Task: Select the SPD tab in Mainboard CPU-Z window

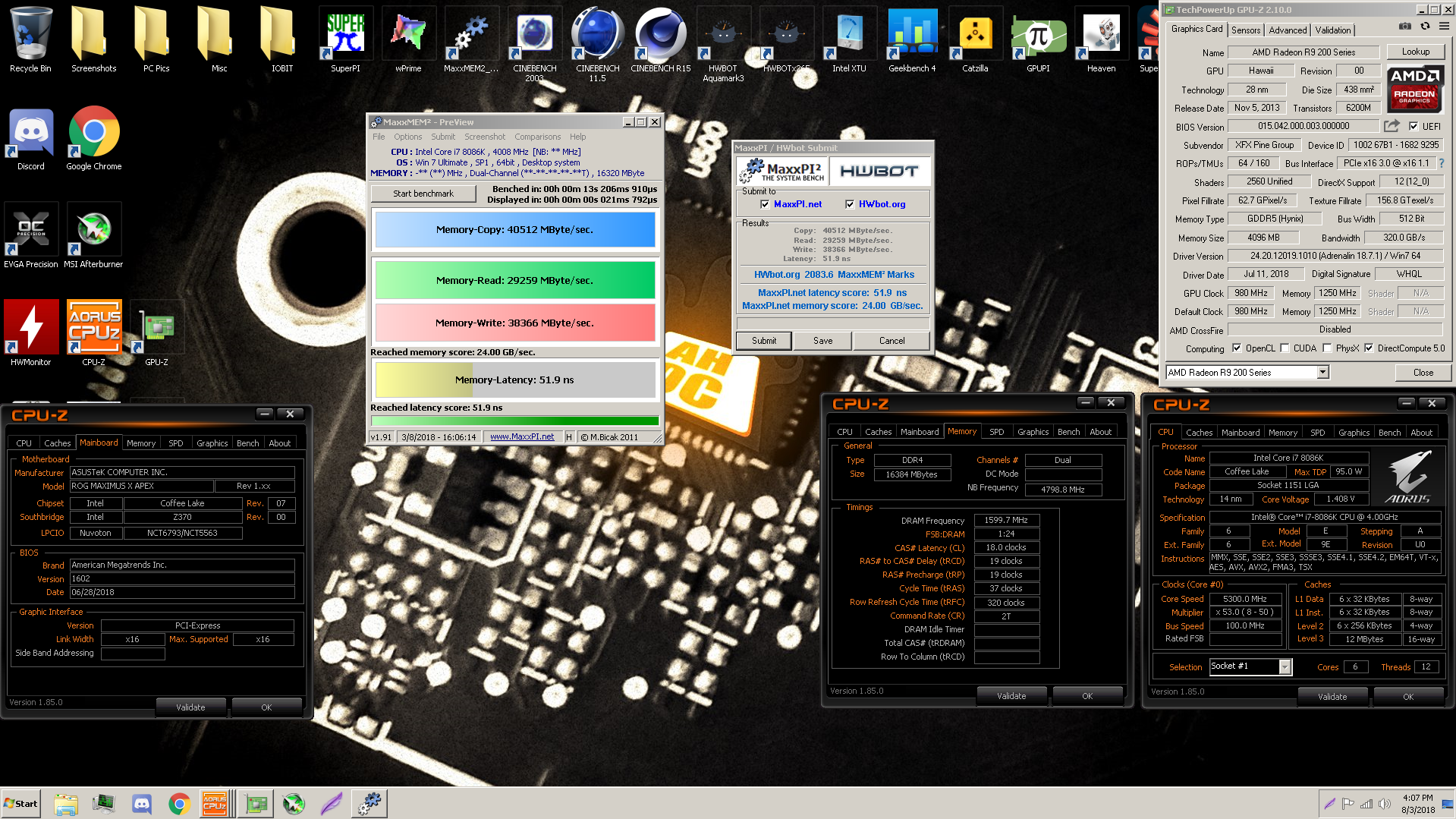Action: (175, 443)
